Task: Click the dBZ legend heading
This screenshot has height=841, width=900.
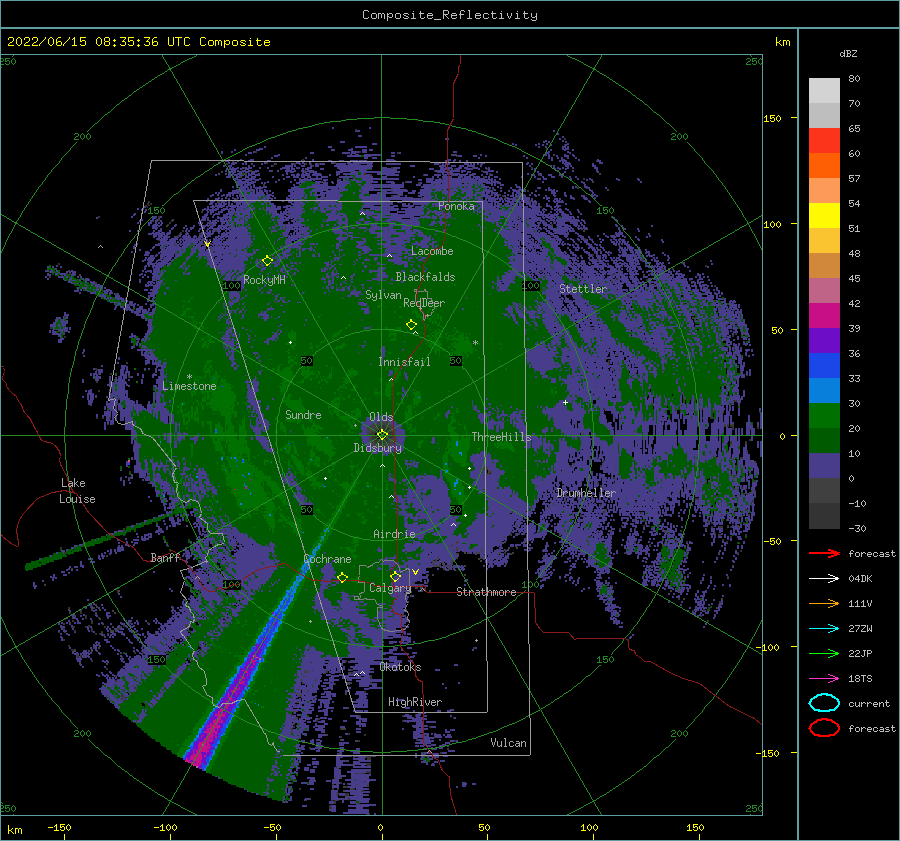Action: point(848,53)
